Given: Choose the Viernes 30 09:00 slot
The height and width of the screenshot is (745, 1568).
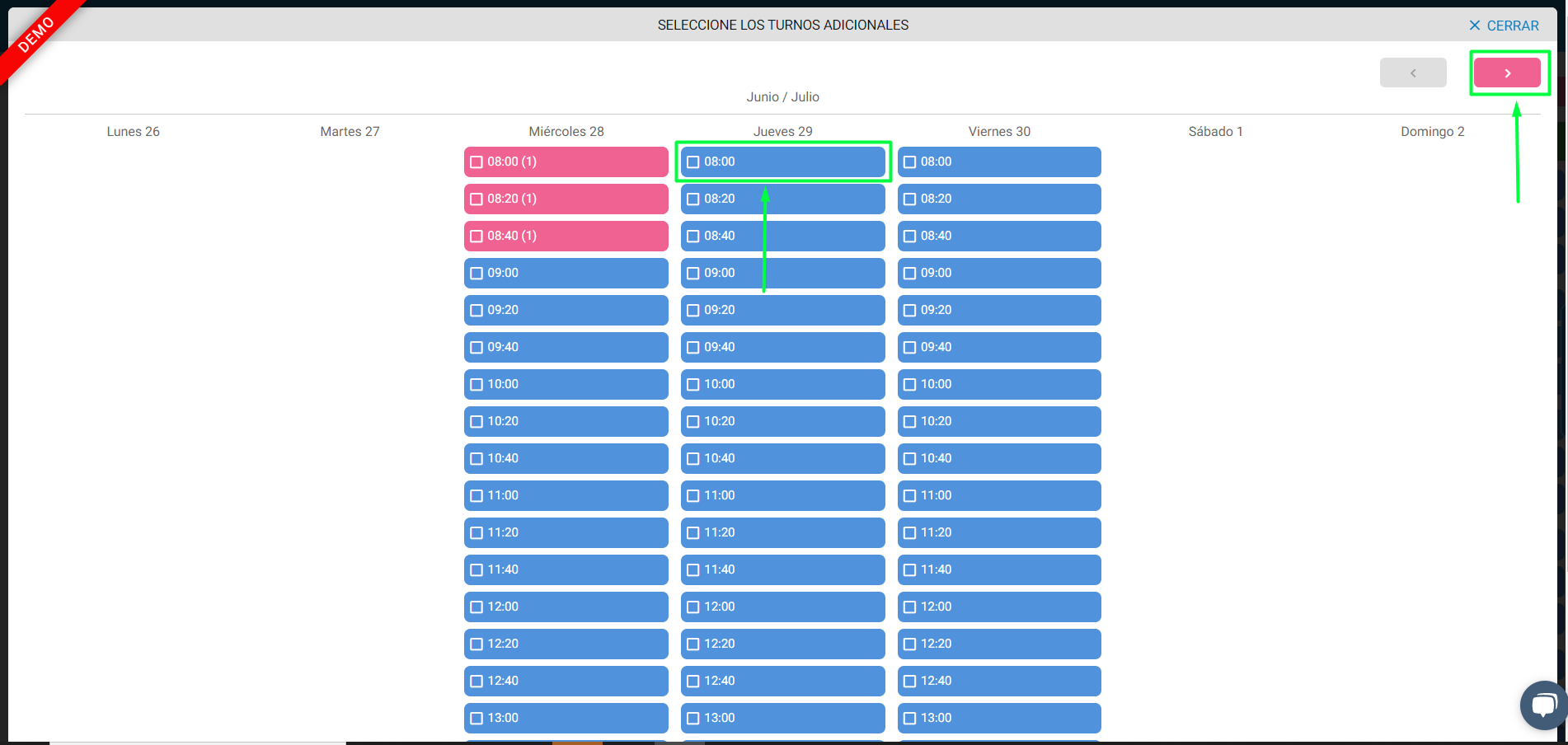Looking at the screenshot, I should point(999,273).
